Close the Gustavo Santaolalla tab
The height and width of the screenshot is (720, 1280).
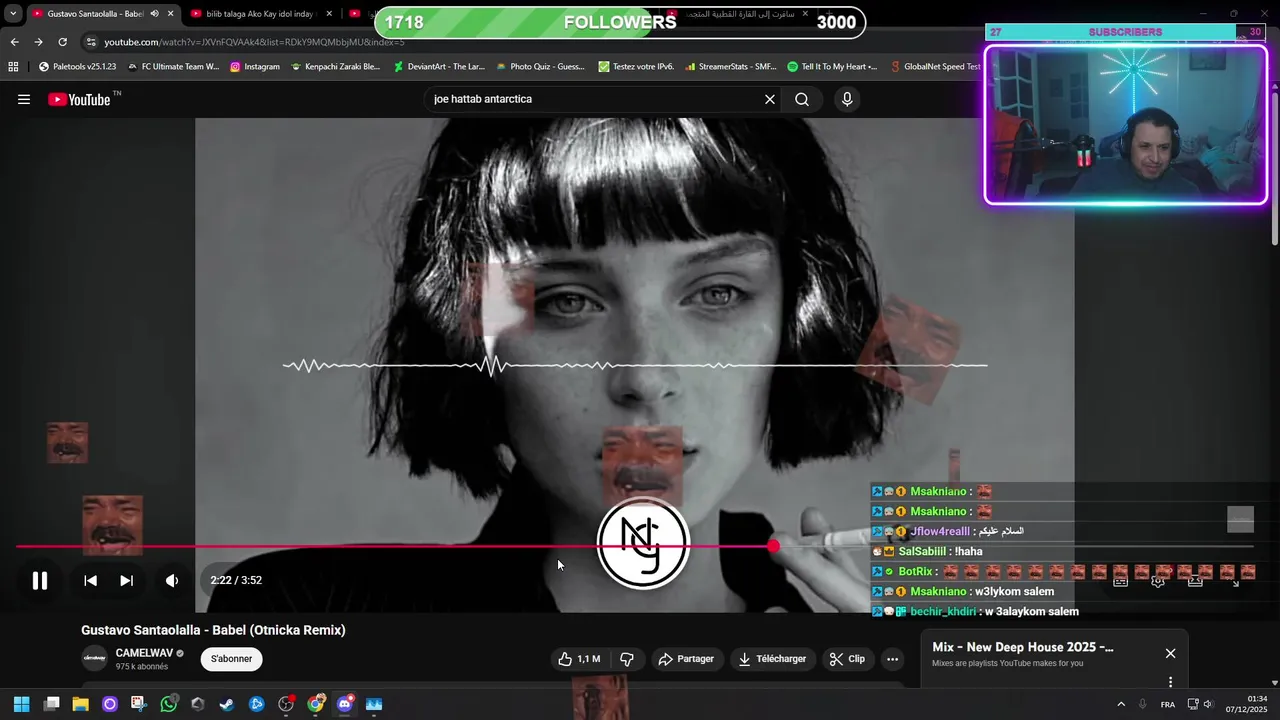tap(170, 14)
